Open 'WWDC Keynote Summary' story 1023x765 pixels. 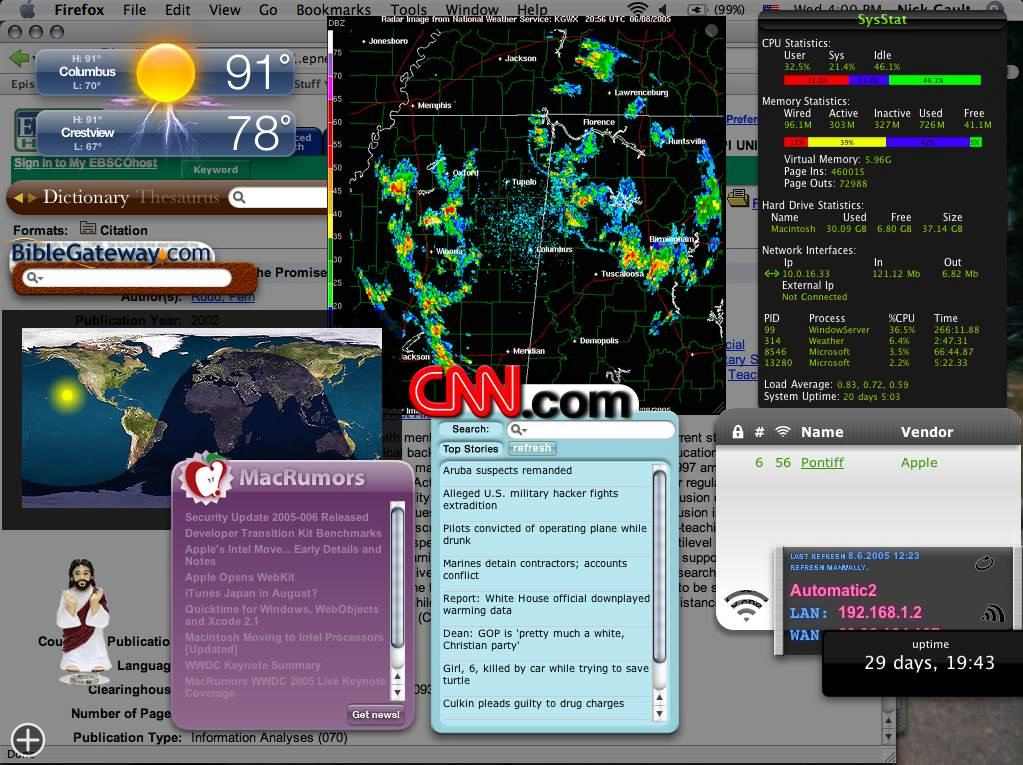coord(252,665)
